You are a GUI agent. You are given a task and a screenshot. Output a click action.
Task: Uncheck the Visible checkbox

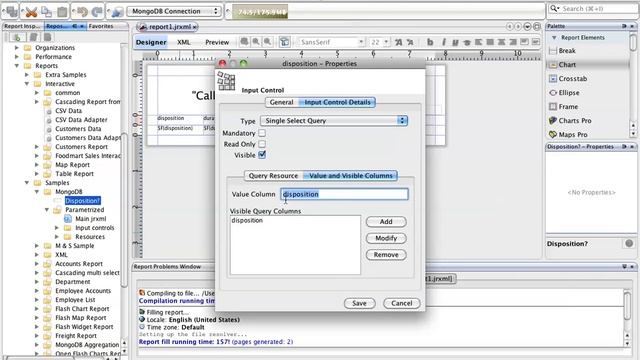coord(262,155)
